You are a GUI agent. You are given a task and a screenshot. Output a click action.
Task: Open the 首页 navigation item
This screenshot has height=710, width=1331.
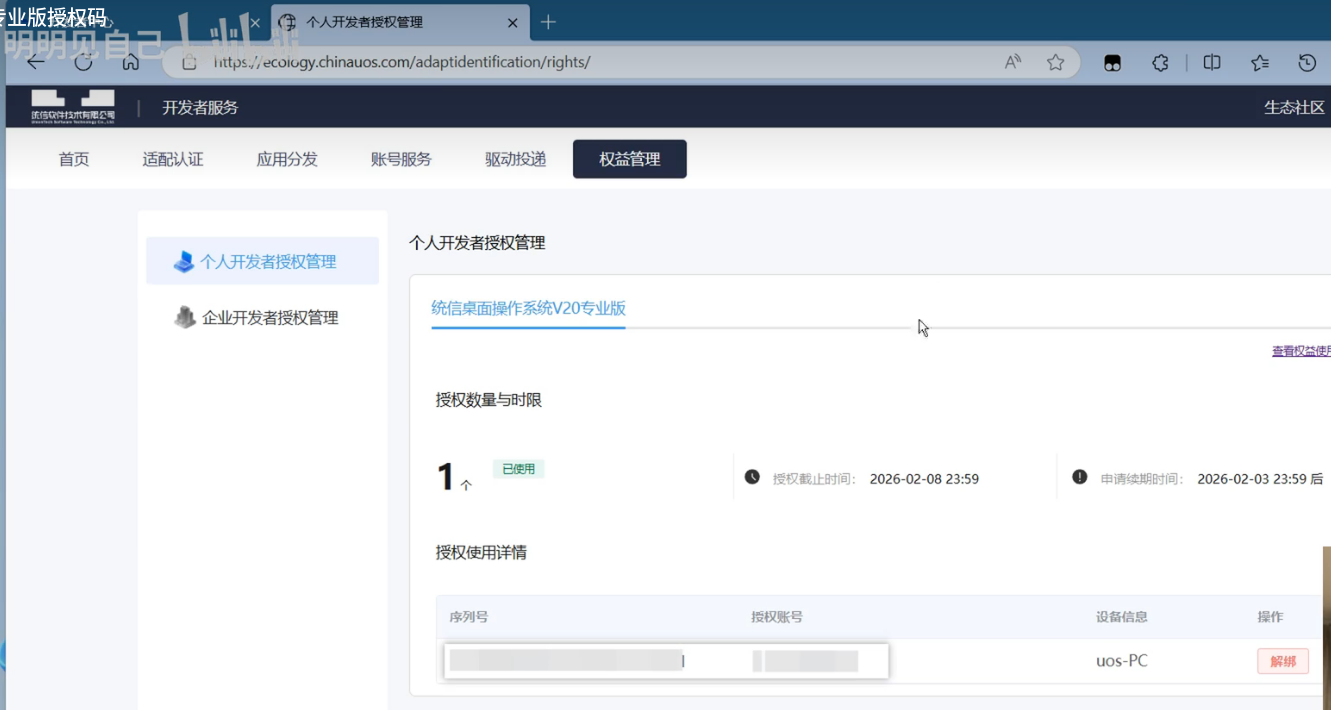click(74, 159)
